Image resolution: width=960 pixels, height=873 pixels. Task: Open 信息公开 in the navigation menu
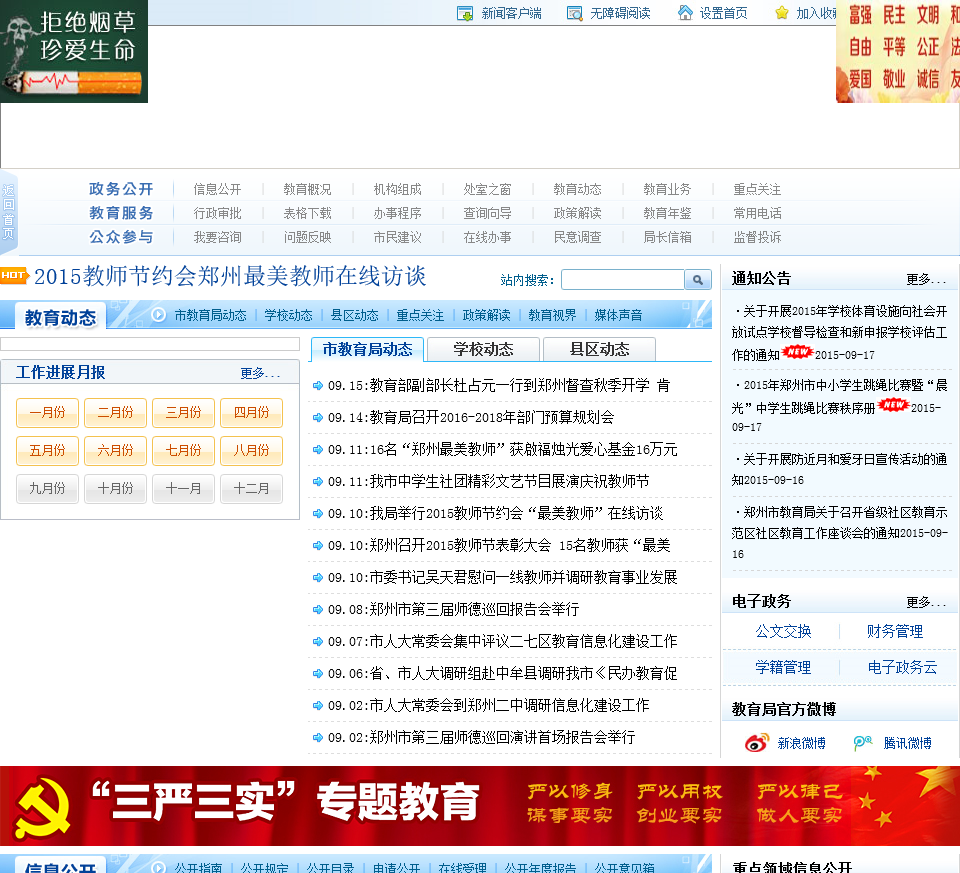pos(217,189)
